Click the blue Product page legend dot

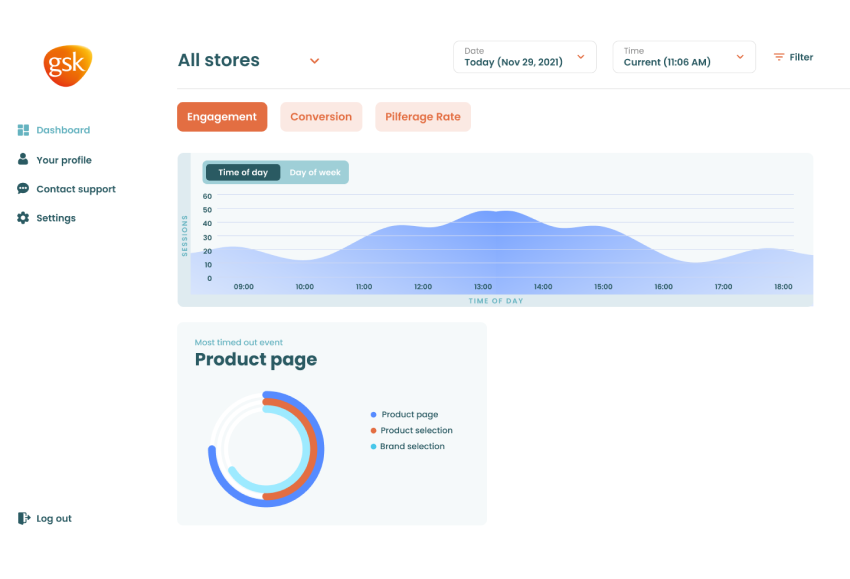[374, 415]
